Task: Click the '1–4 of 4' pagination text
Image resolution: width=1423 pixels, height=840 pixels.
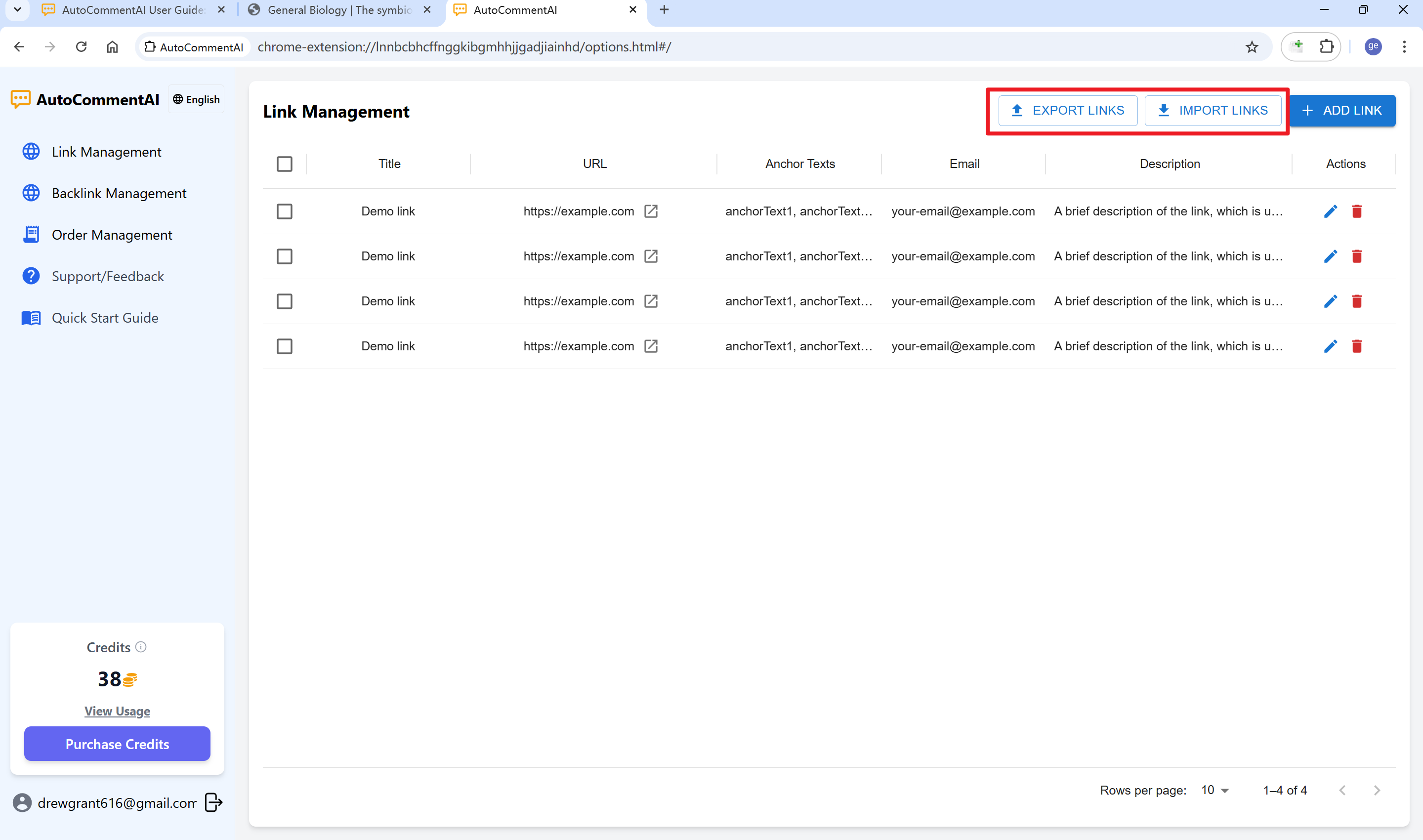Action: [x=1285, y=790]
